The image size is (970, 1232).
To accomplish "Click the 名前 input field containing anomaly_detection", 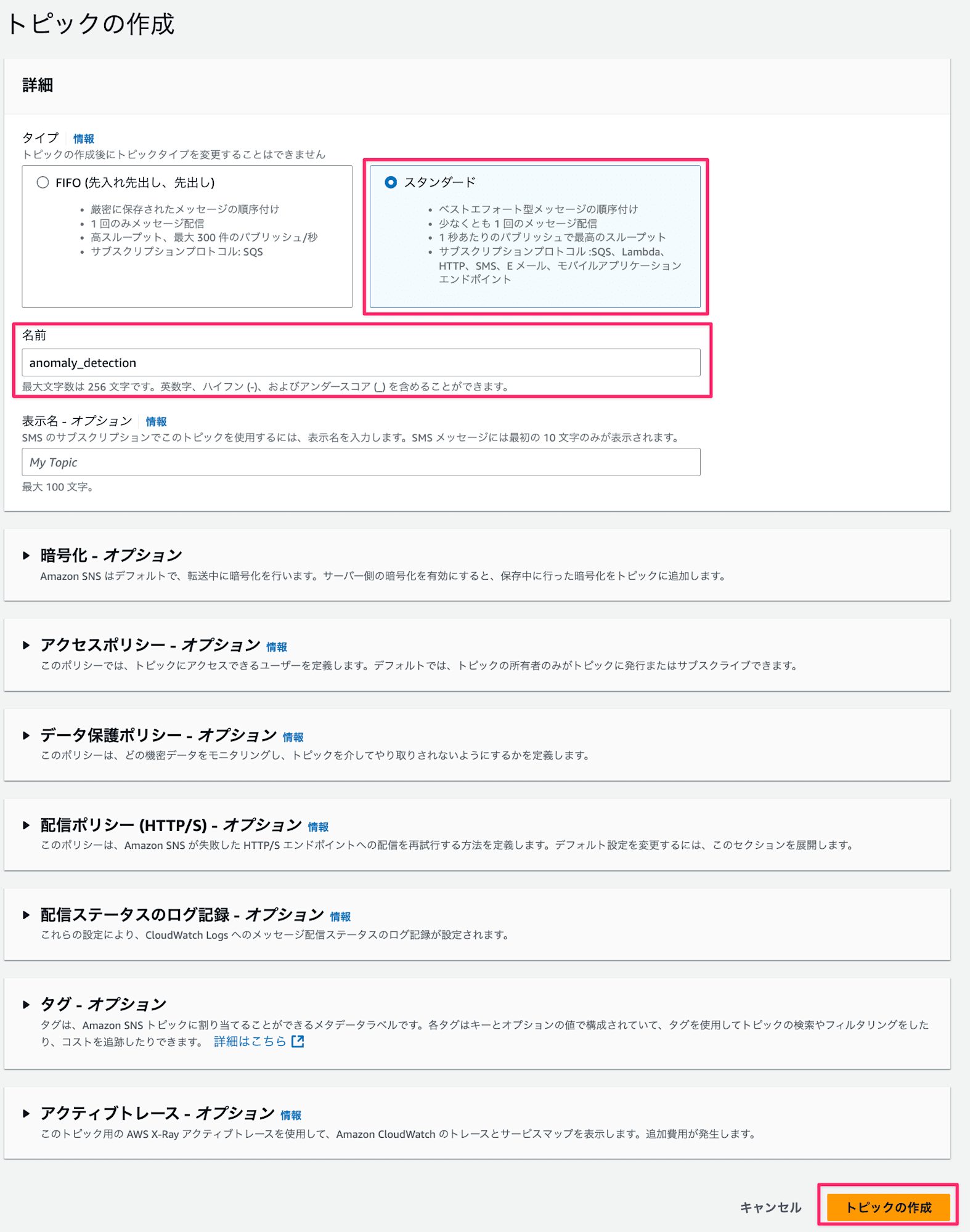I will point(361,363).
